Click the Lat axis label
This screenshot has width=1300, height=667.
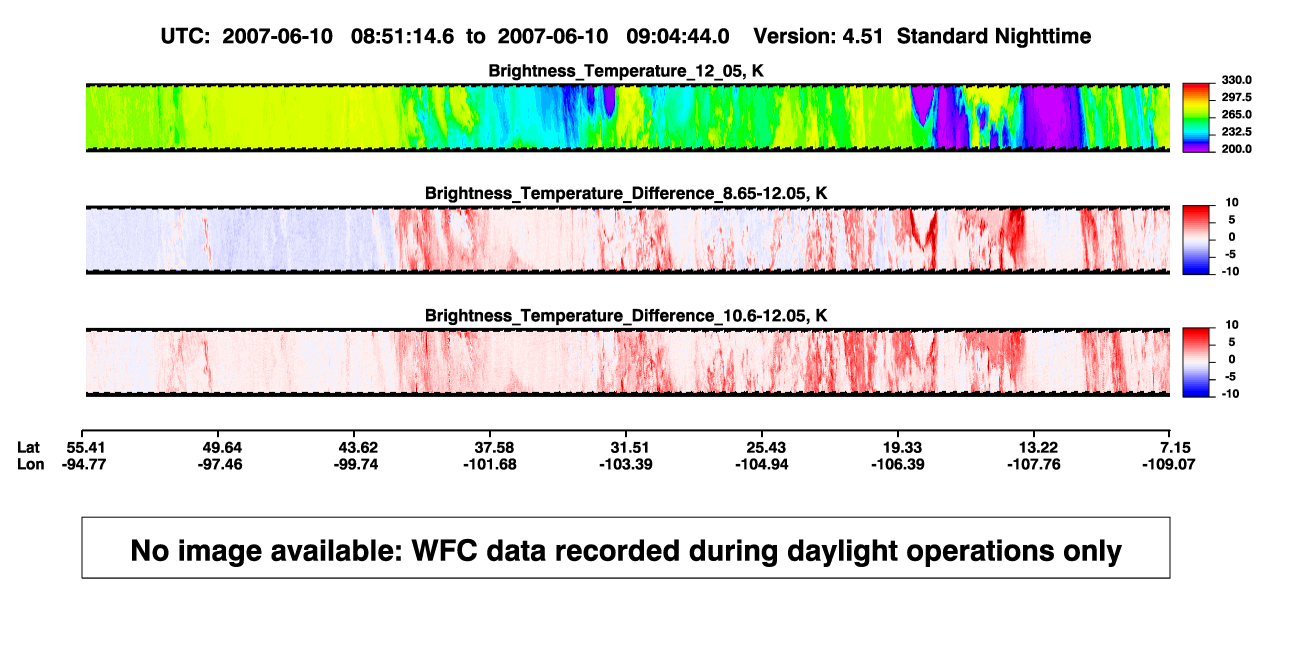[x=29, y=447]
